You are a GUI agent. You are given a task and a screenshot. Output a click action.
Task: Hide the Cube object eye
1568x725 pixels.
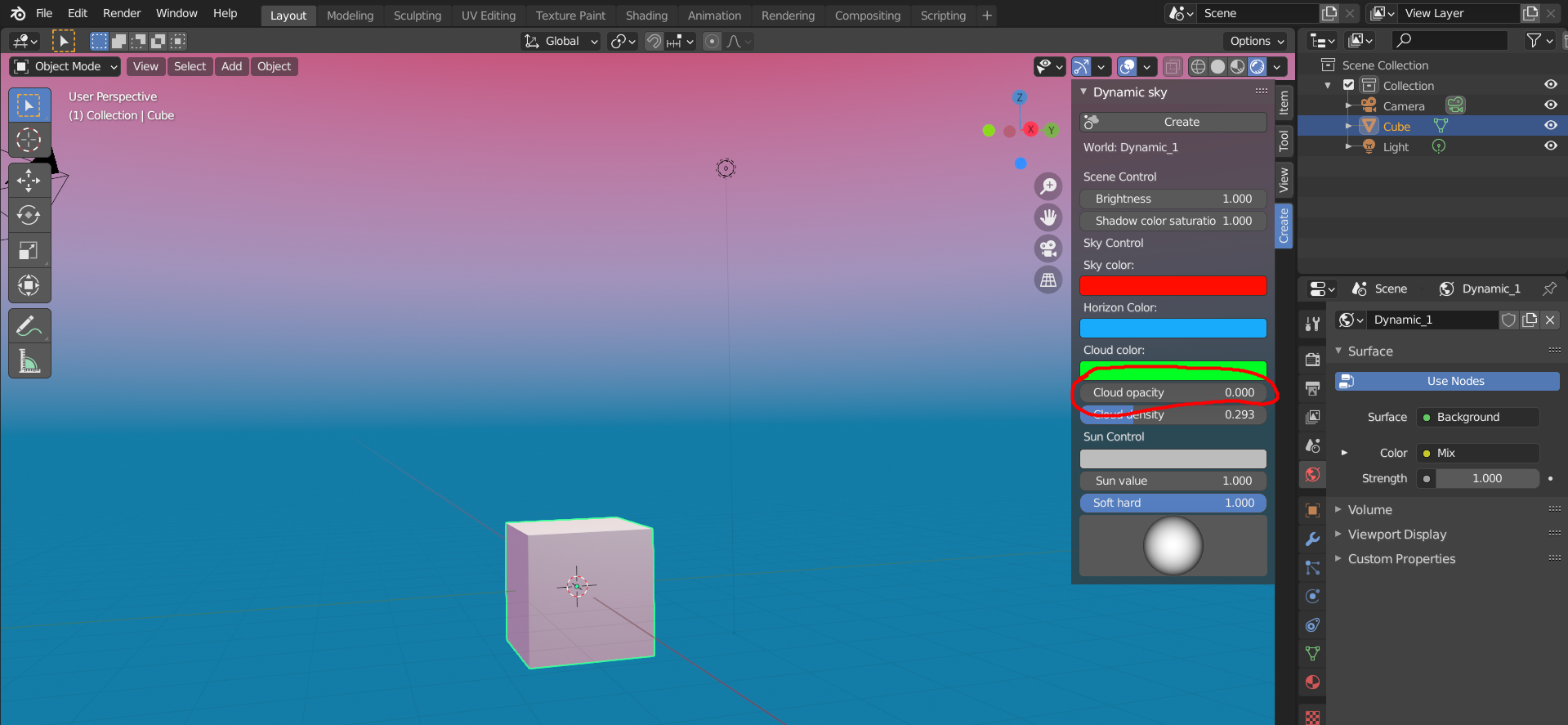click(1550, 126)
